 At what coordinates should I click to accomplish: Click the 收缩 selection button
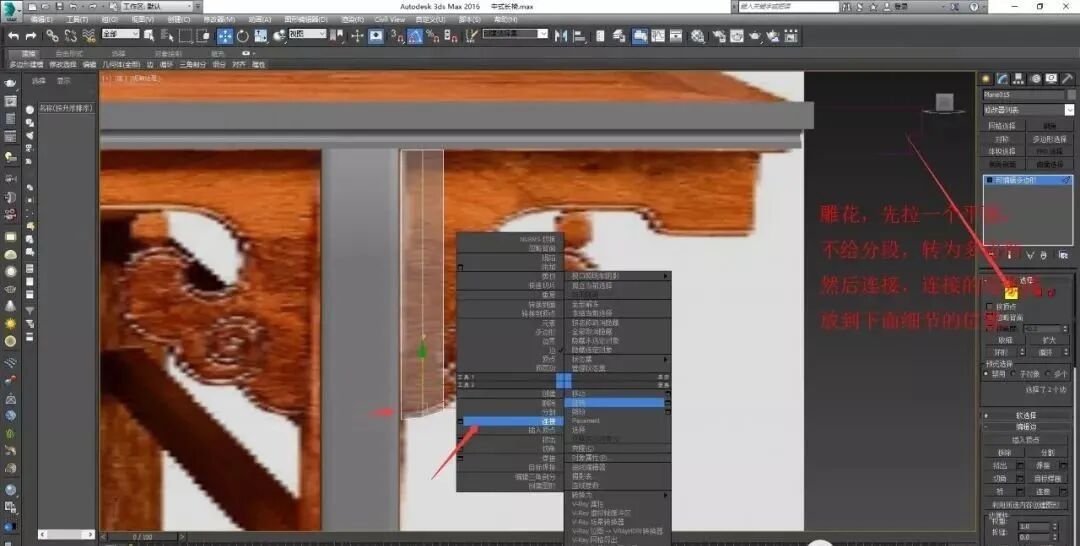(1005, 339)
